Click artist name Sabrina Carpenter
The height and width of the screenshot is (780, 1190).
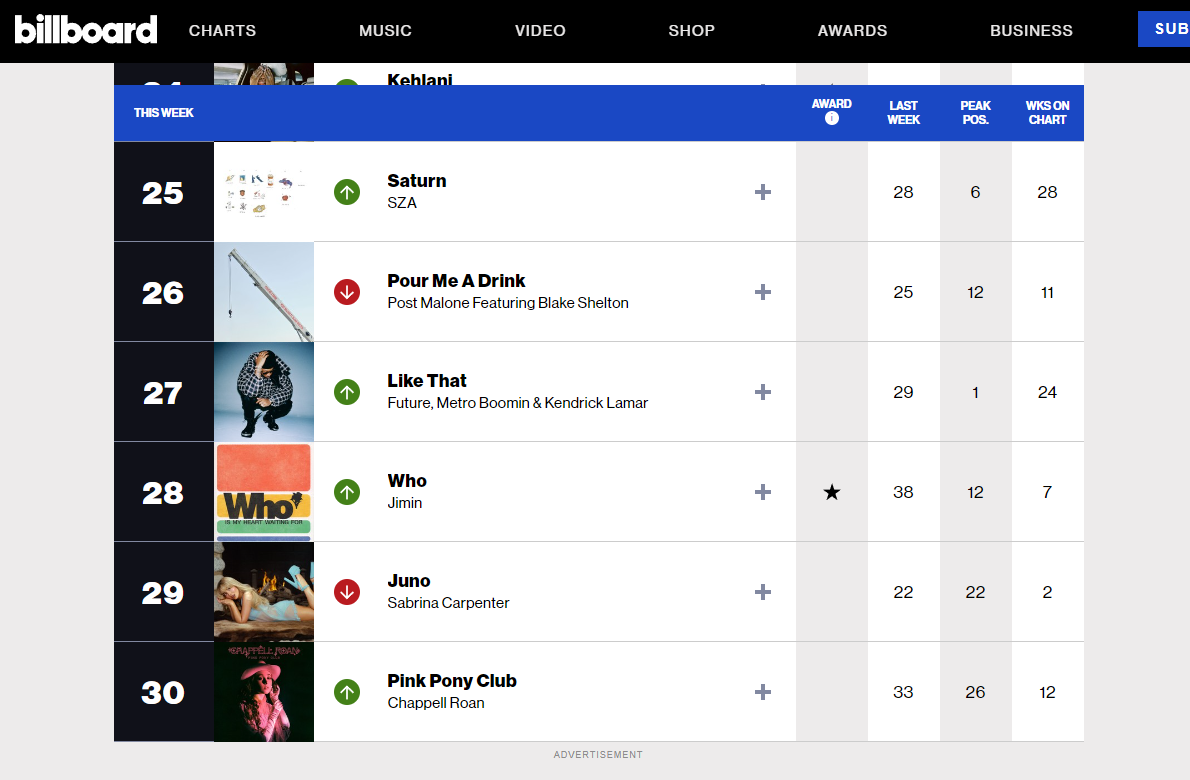pos(448,603)
